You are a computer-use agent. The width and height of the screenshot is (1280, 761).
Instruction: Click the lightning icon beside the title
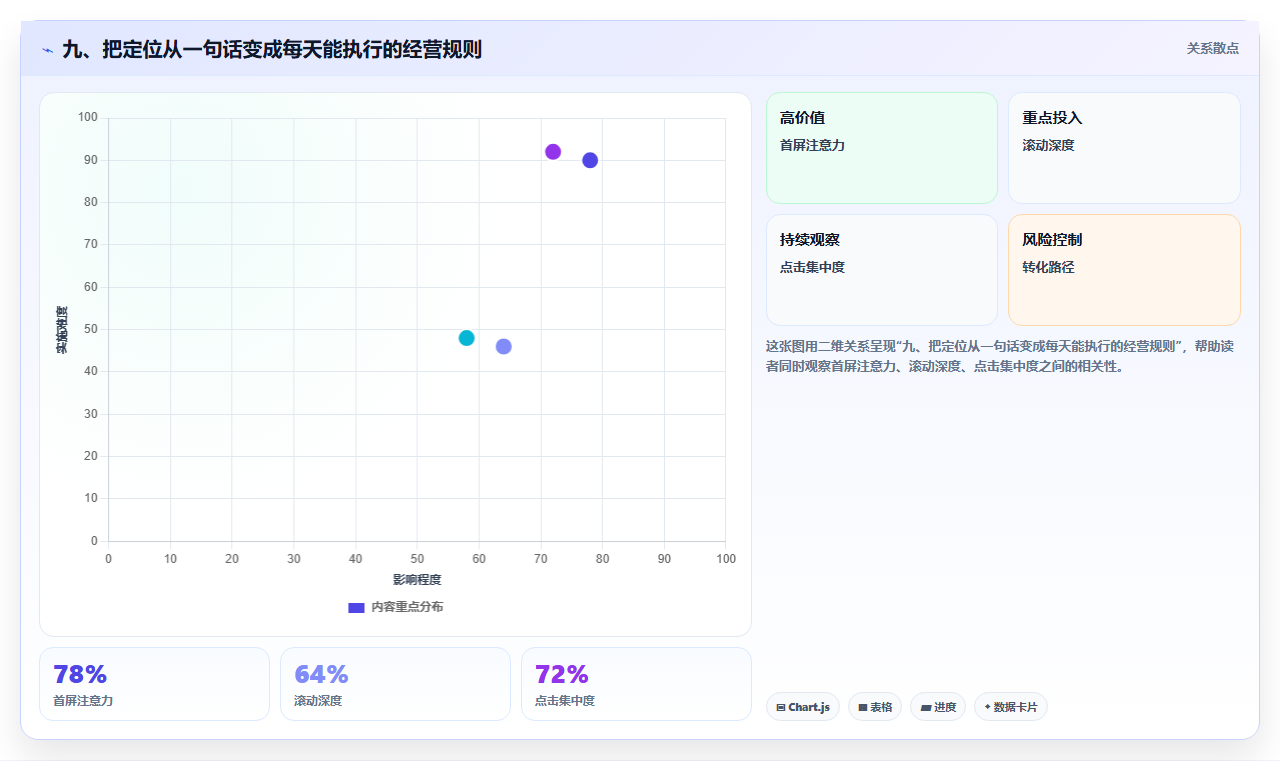point(47,50)
